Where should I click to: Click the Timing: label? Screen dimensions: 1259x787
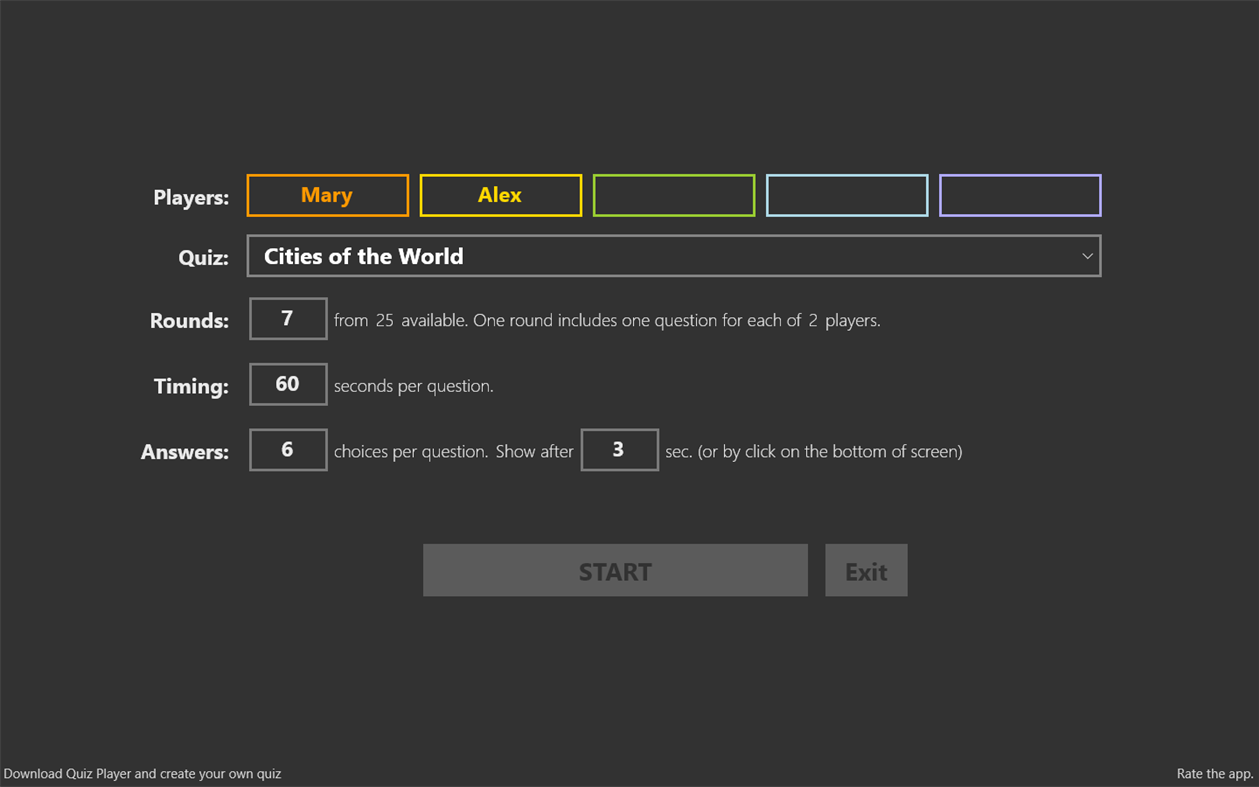click(x=190, y=386)
